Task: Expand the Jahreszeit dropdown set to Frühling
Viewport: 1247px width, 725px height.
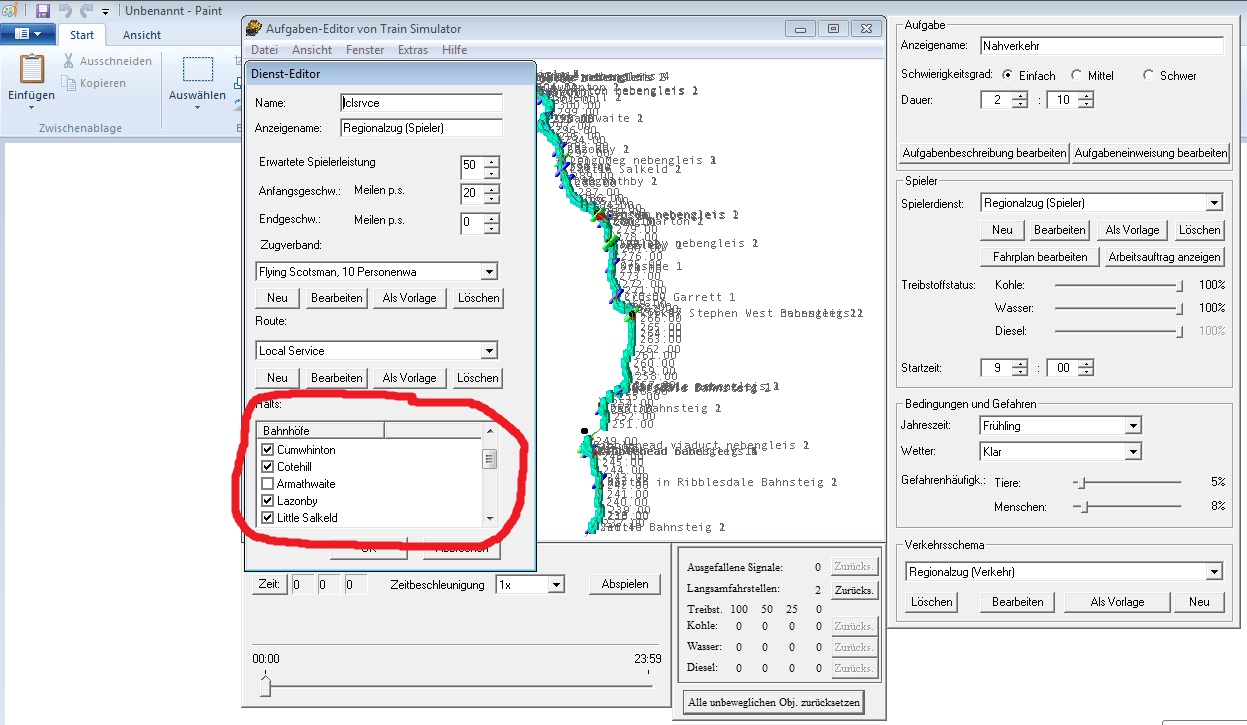Action: pos(1132,426)
